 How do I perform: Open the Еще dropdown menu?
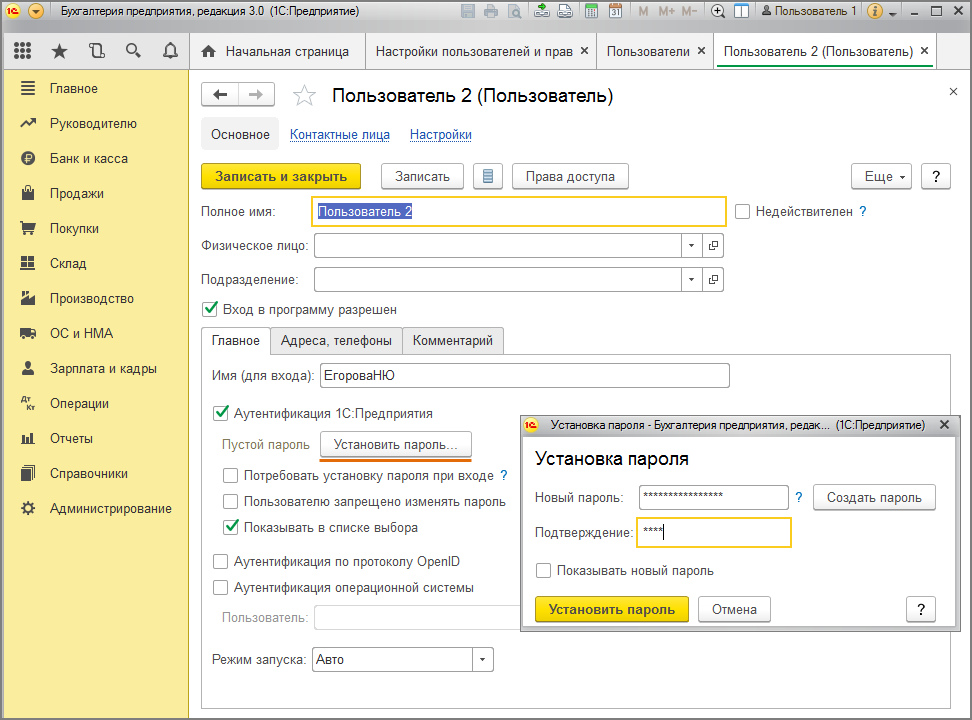881,176
